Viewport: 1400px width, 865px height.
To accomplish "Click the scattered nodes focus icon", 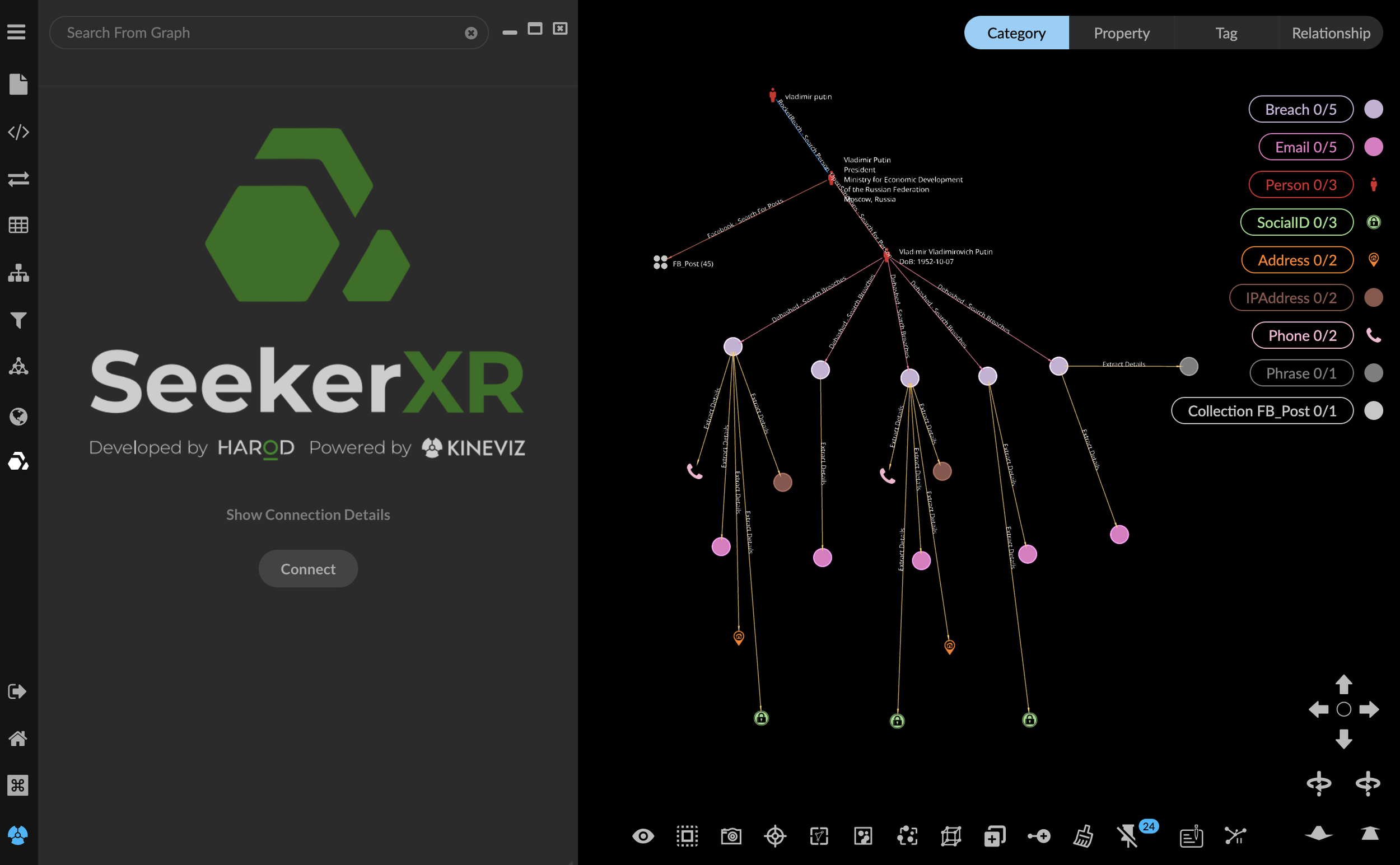I will pyautogui.click(x=907, y=836).
